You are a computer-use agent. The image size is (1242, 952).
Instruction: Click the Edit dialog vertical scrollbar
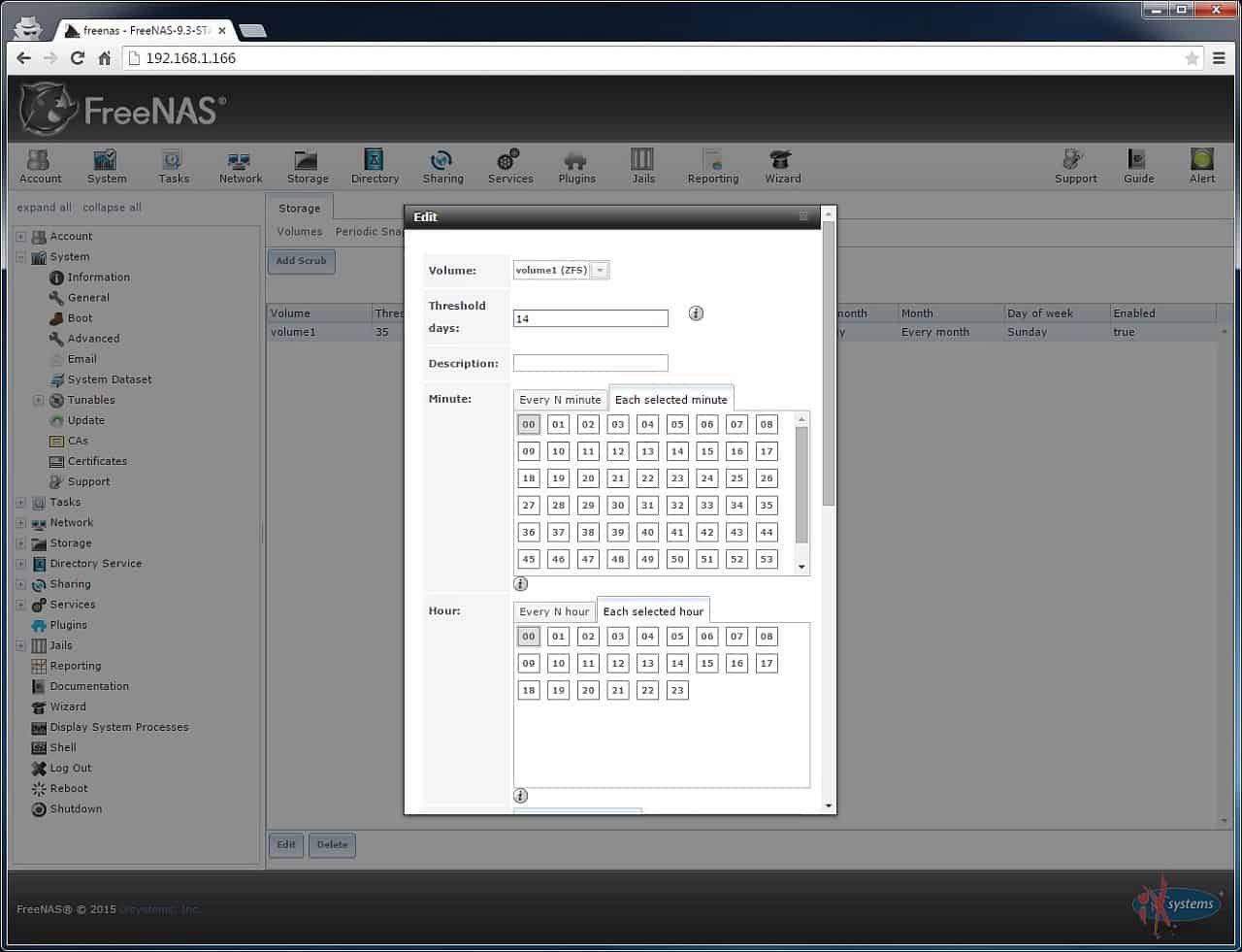click(x=828, y=364)
